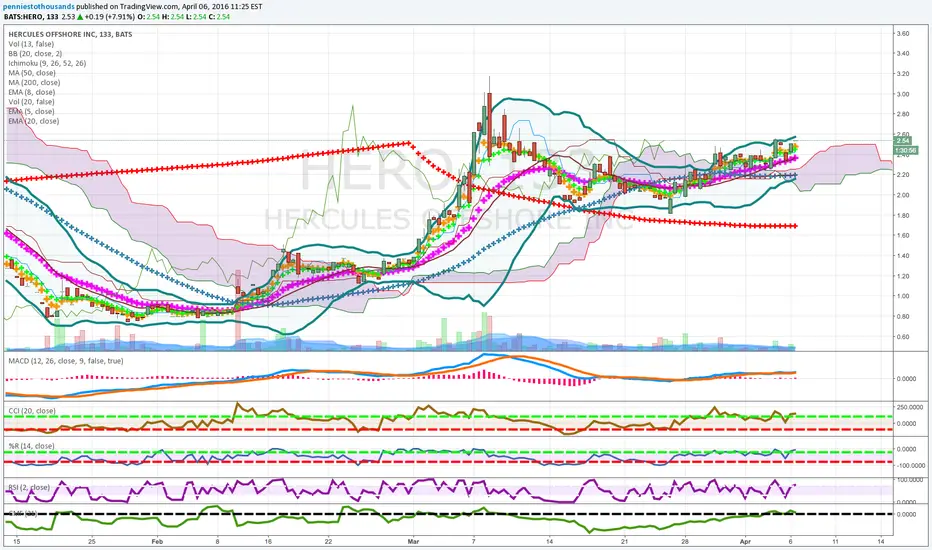932x550 pixels.
Task: Click the 25 date axis label
Action: point(91,542)
